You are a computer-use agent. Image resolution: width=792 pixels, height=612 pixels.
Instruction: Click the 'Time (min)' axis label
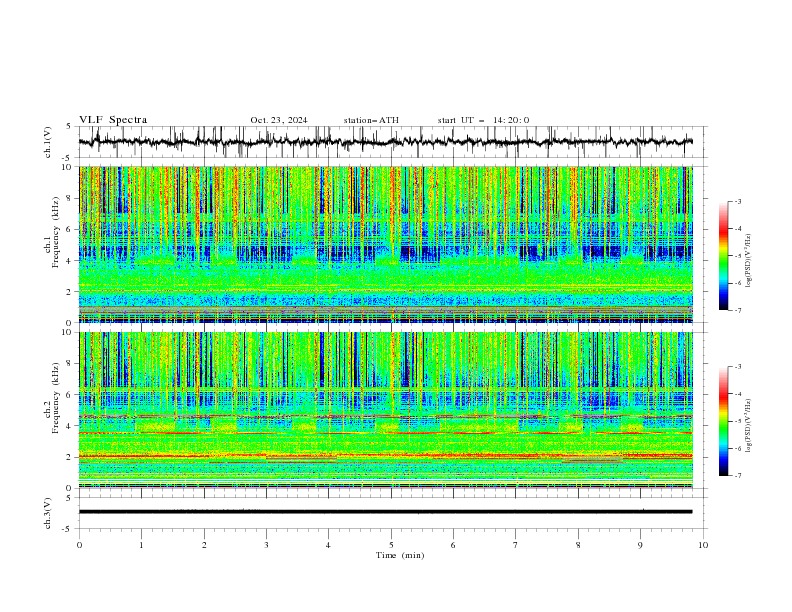coord(400,555)
